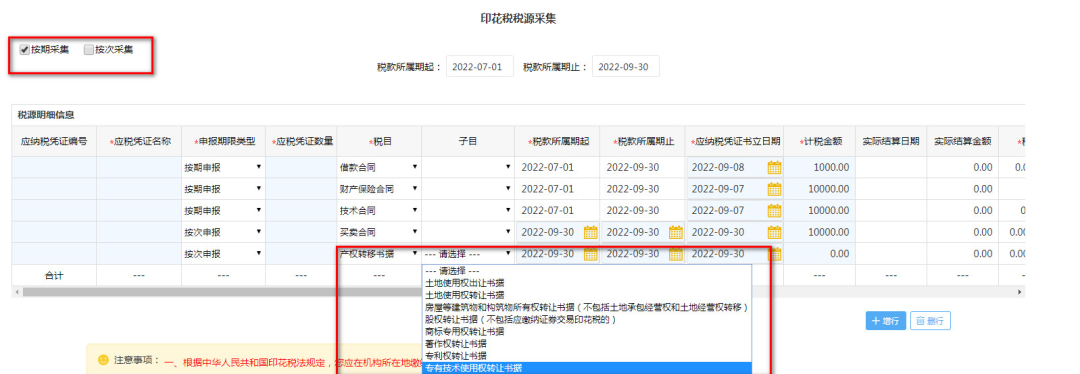Click the table scrollbar right arrow
This screenshot has width=1080, height=374.
point(1020,292)
